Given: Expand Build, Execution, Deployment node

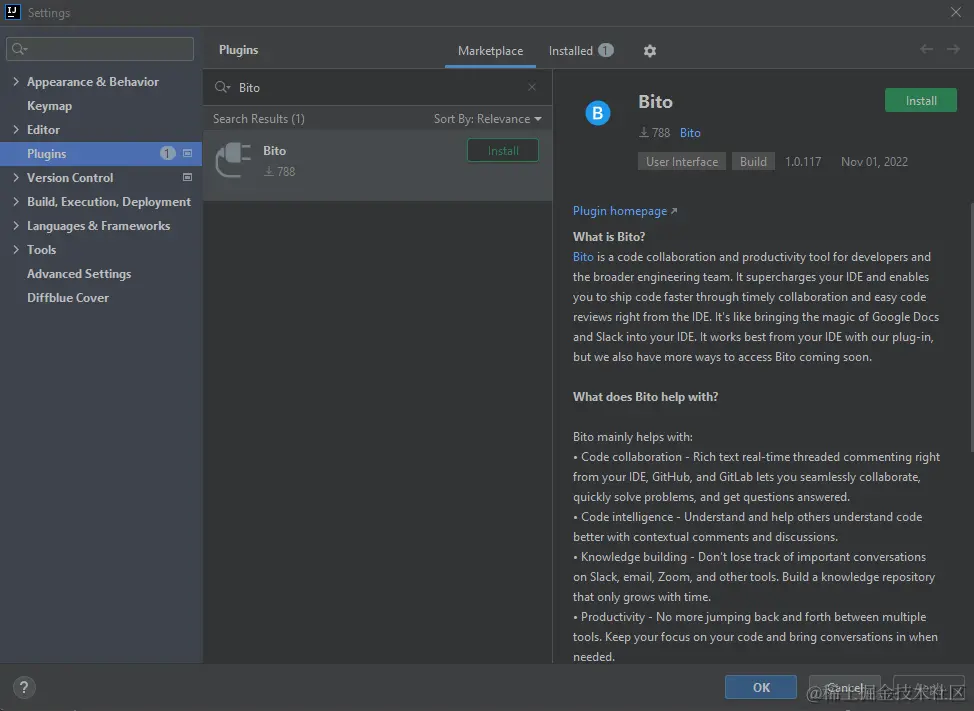Looking at the screenshot, I should (16, 201).
